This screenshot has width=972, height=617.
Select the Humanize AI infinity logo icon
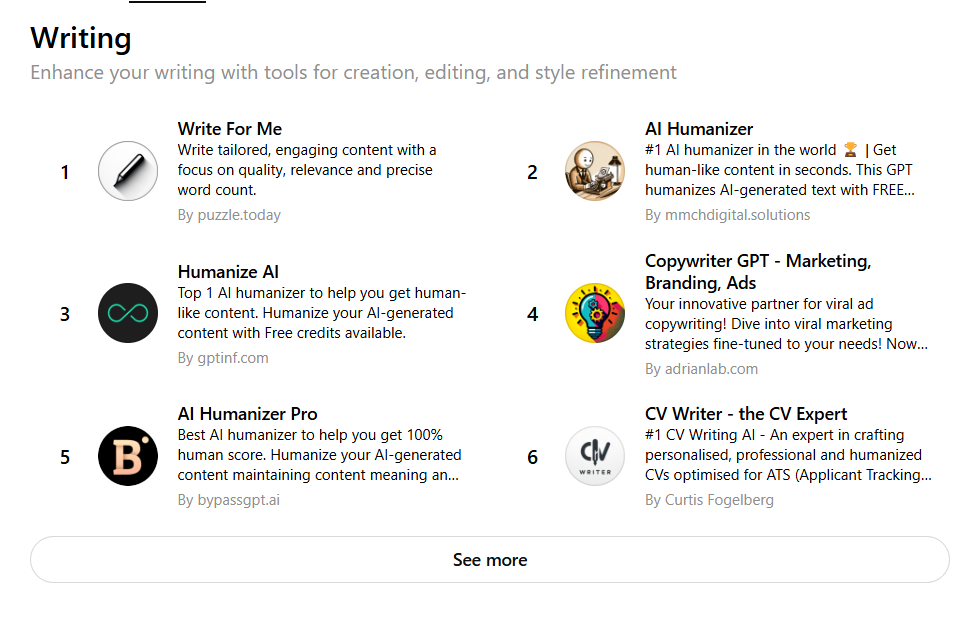coord(128,313)
